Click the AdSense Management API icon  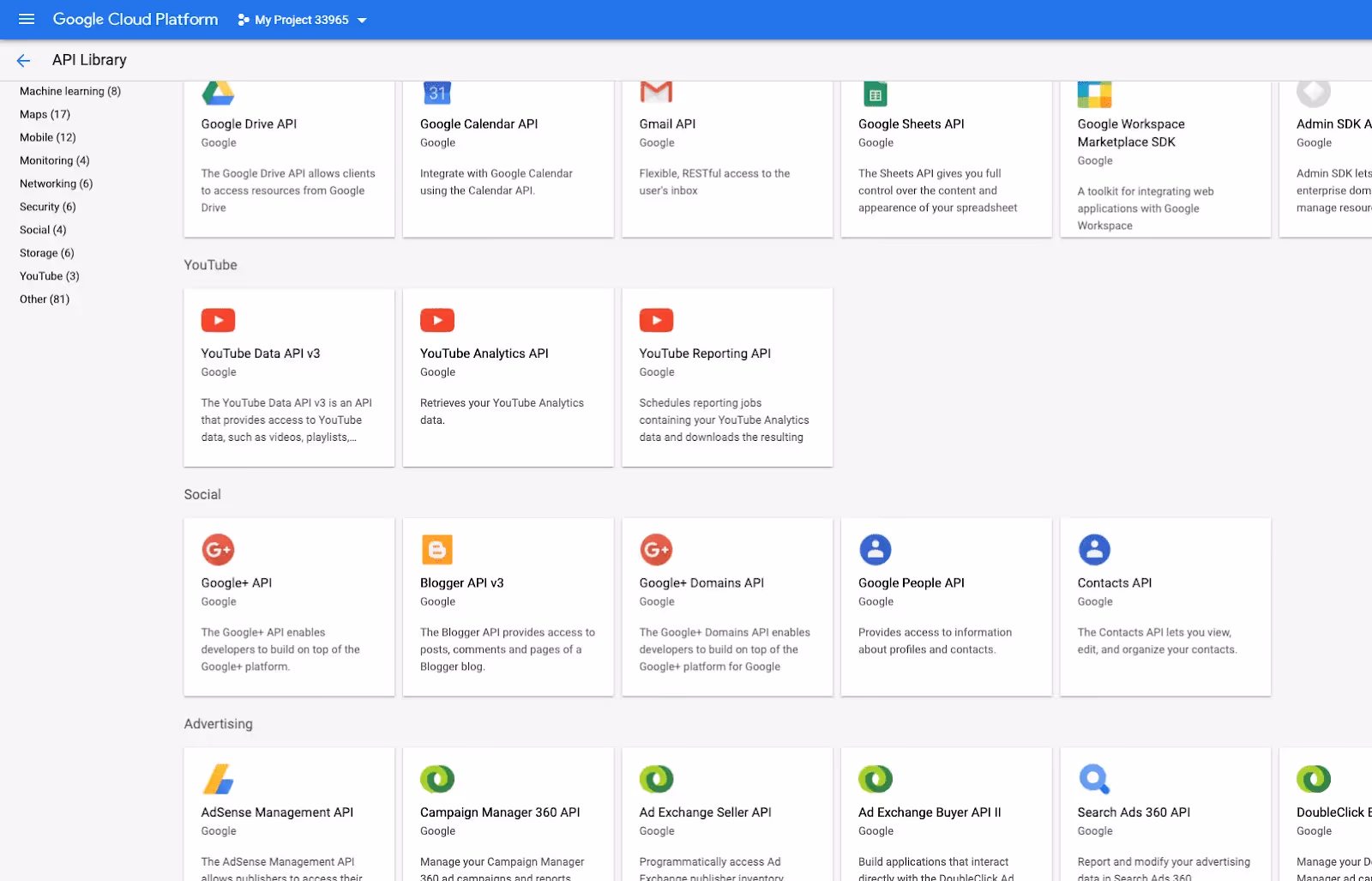219,779
